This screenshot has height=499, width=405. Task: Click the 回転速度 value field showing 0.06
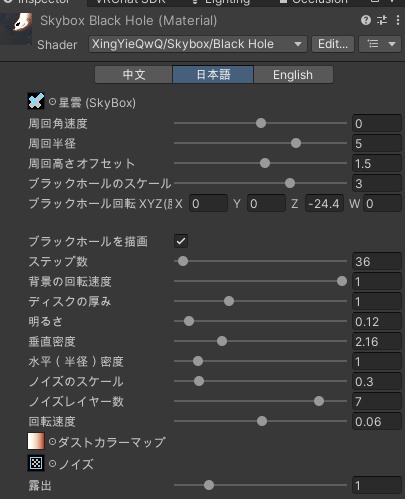pos(377,421)
